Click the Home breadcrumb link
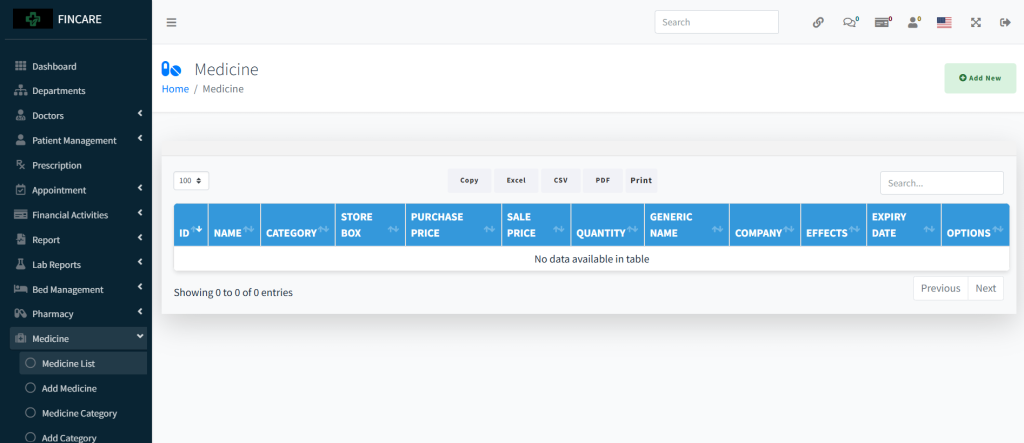1024x443 pixels. click(x=175, y=89)
